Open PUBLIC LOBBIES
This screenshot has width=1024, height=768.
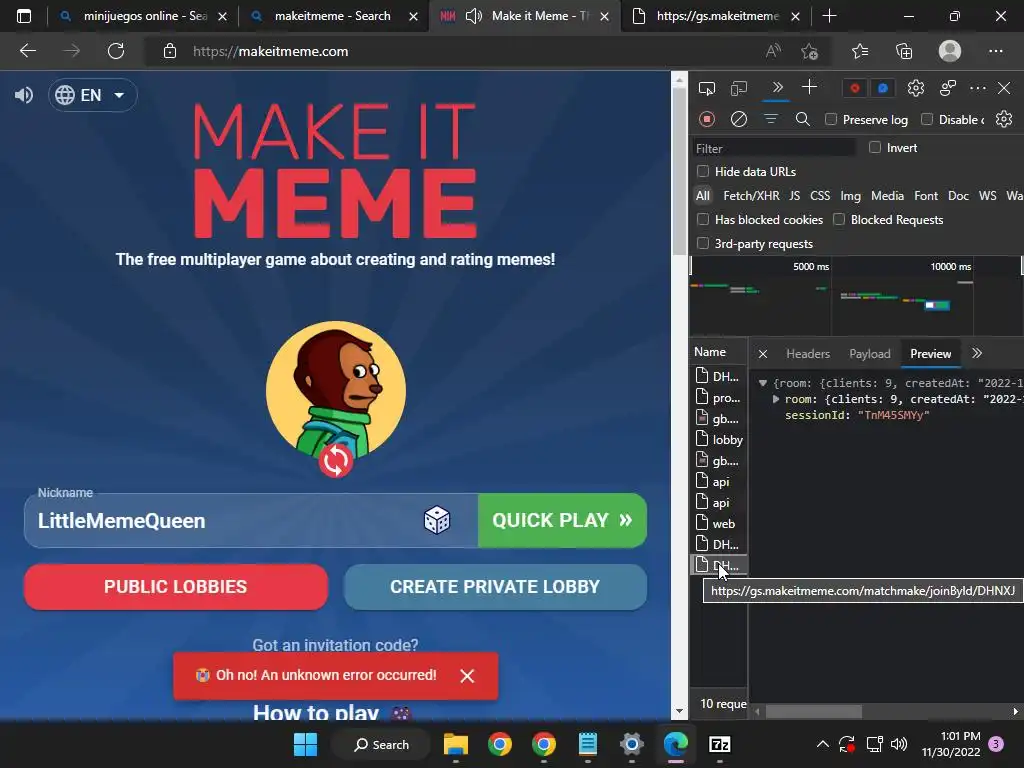176,586
